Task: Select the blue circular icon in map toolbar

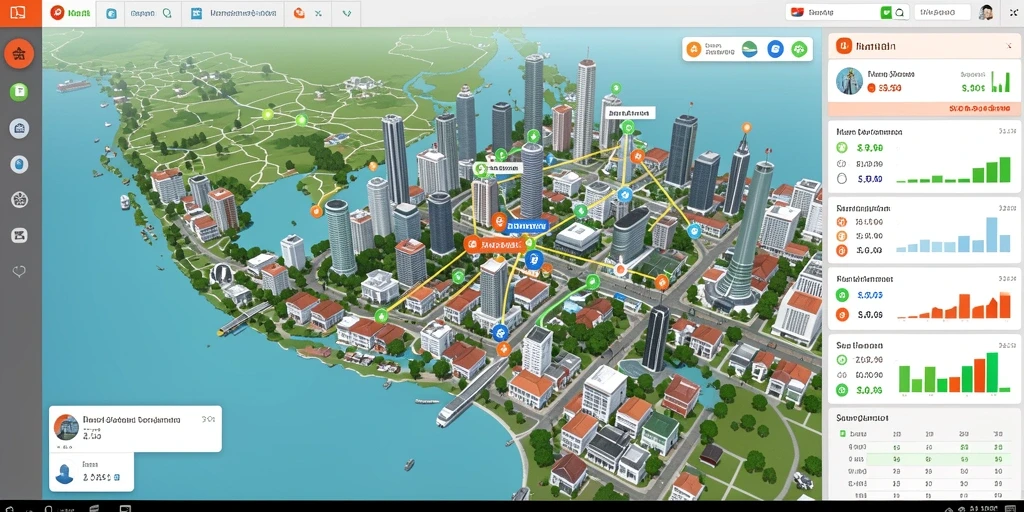Action: (x=775, y=49)
